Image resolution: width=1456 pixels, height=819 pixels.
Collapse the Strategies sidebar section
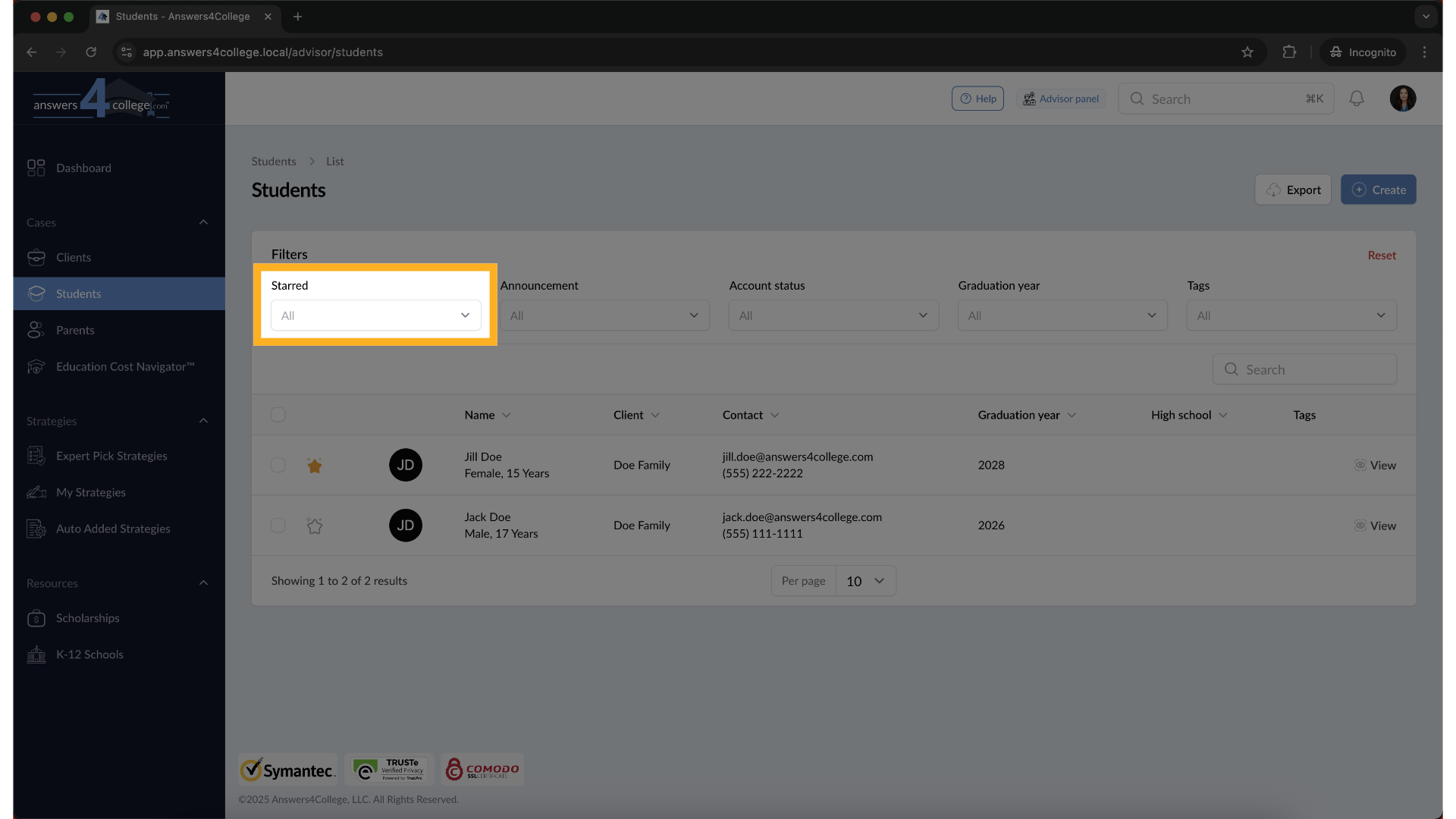(x=203, y=421)
